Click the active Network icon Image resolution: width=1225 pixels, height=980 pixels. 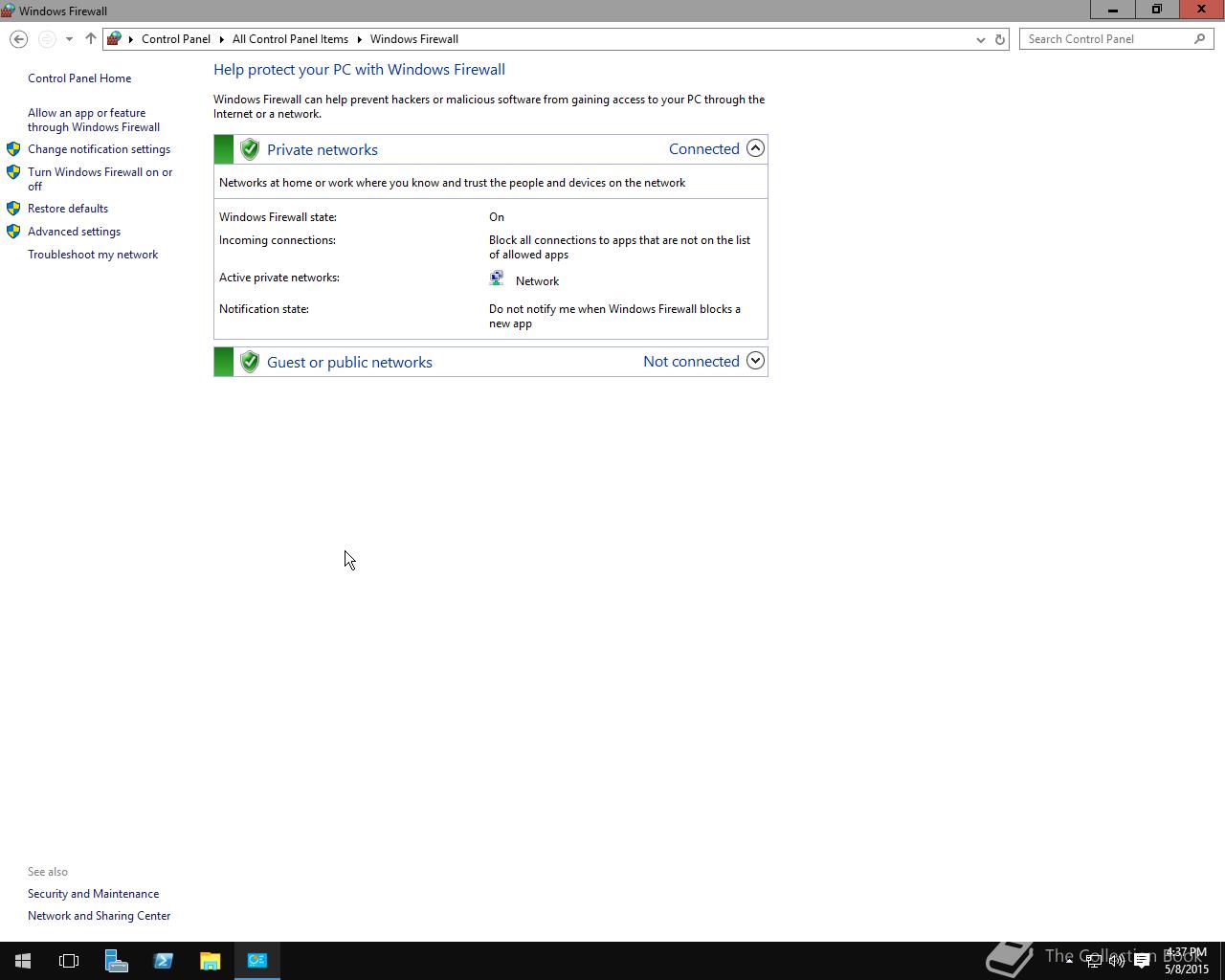tap(497, 278)
